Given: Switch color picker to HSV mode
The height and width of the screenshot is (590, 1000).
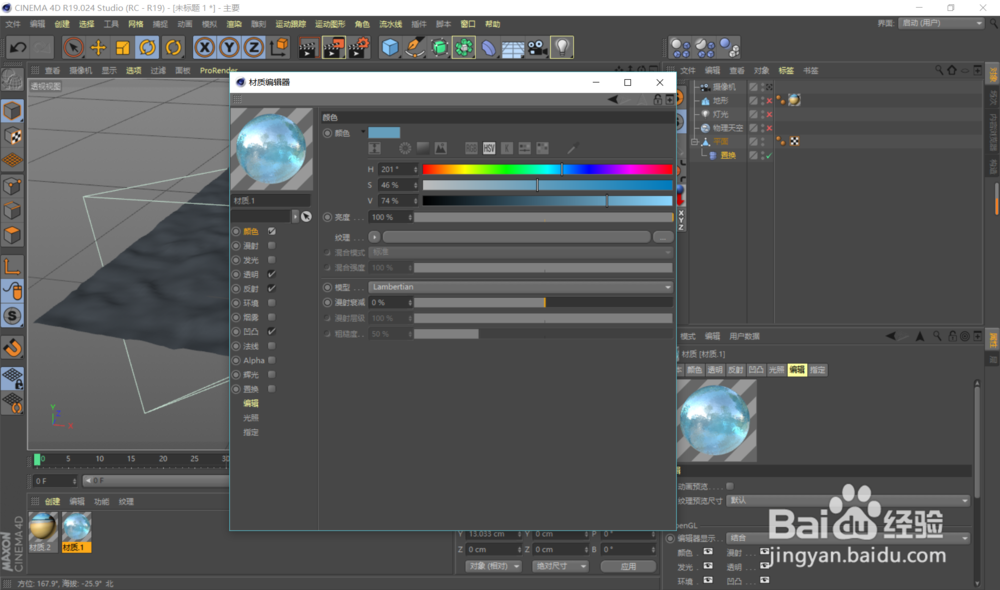Looking at the screenshot, I should (489, 148).
